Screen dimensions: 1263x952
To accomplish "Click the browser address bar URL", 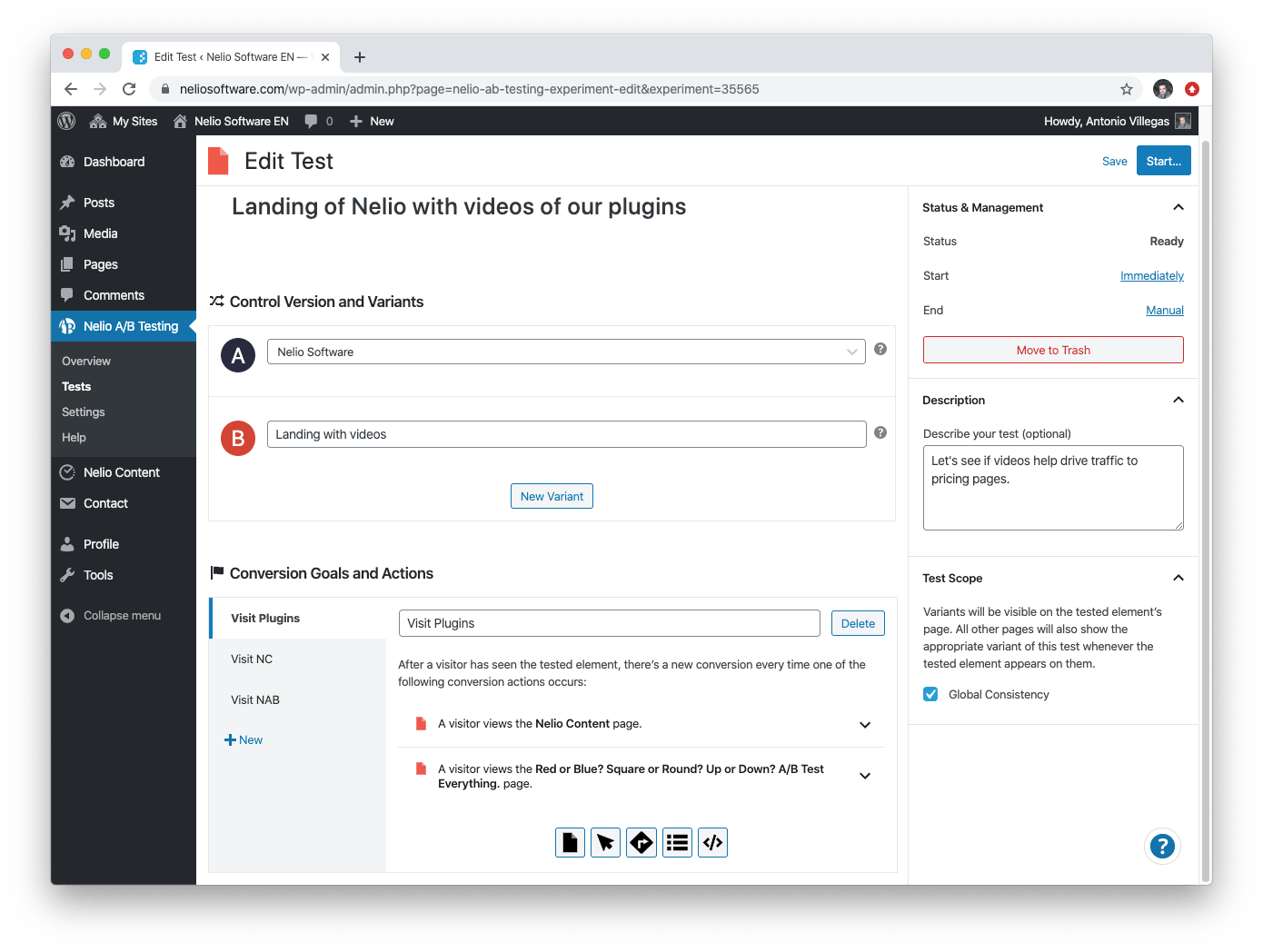I will (469, 89).
